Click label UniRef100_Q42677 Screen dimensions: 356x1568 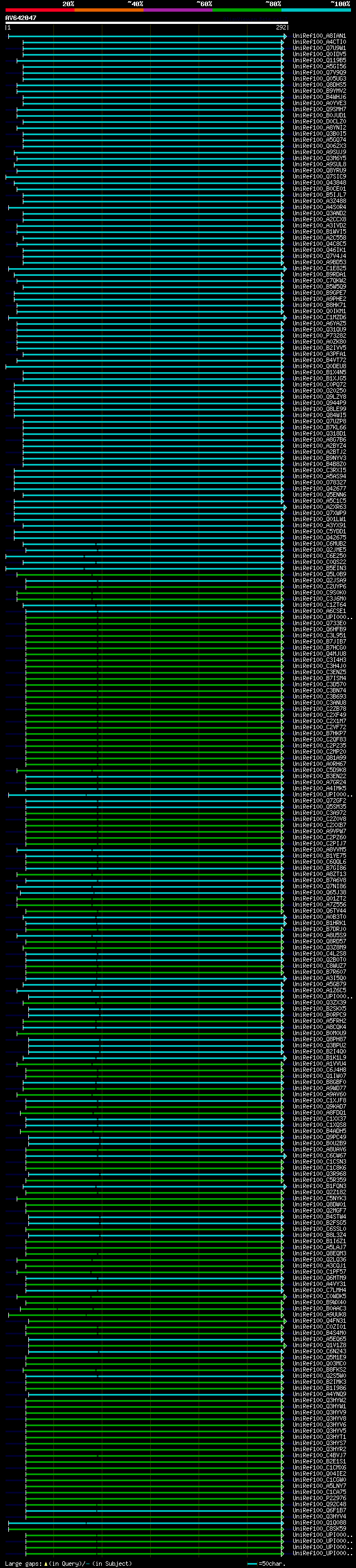tap(319, 488)
